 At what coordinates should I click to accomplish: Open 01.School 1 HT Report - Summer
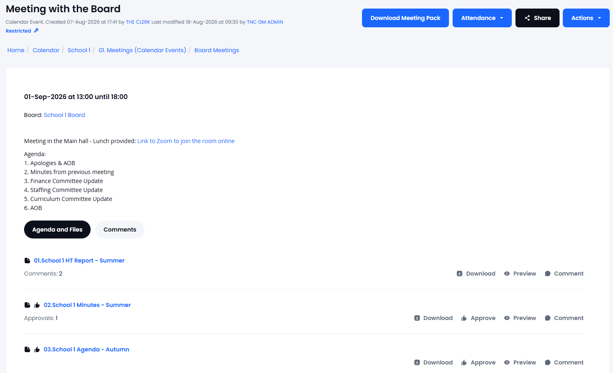point(79,260)
